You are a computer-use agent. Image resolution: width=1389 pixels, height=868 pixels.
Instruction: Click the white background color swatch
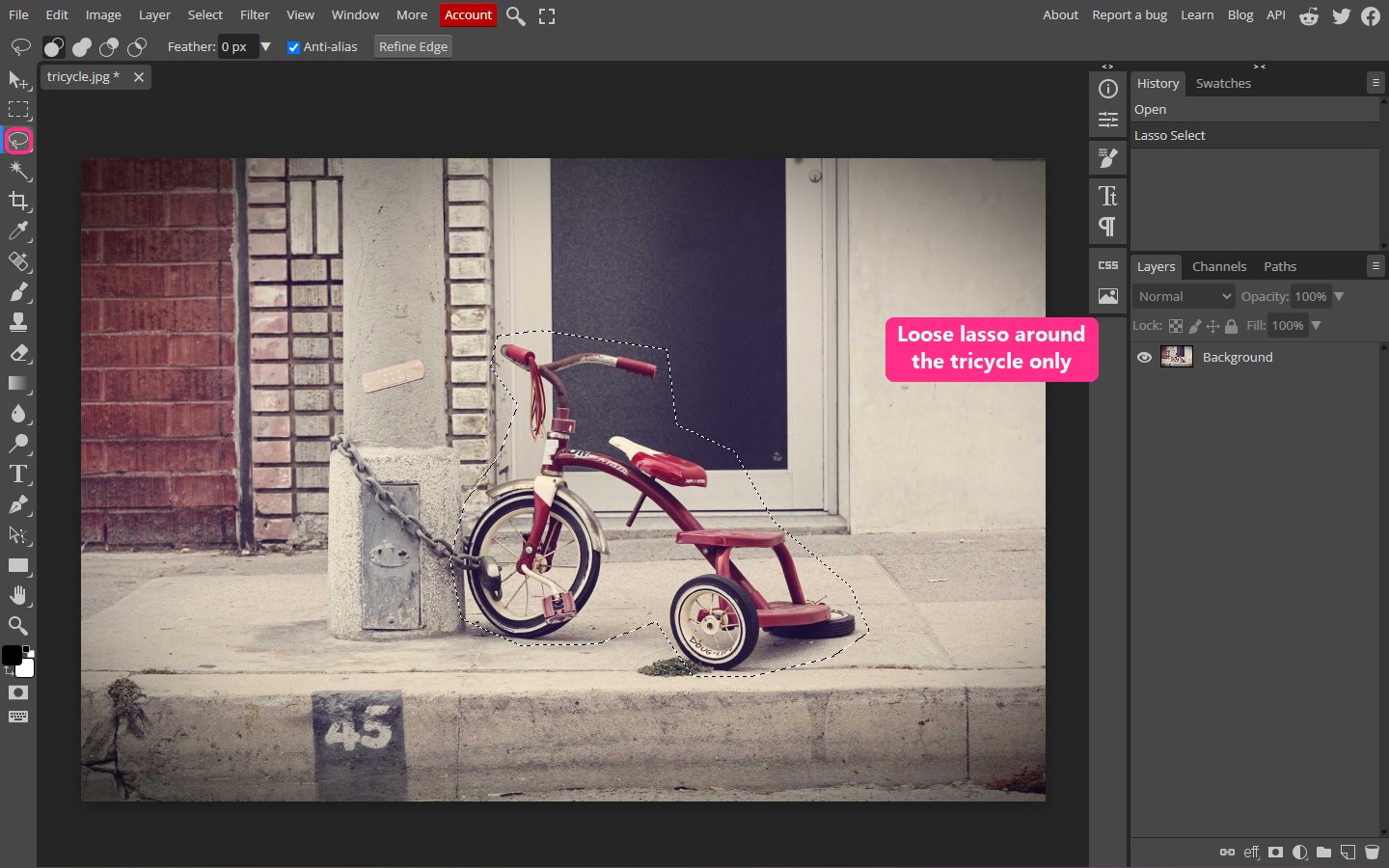tap(26, 669)
